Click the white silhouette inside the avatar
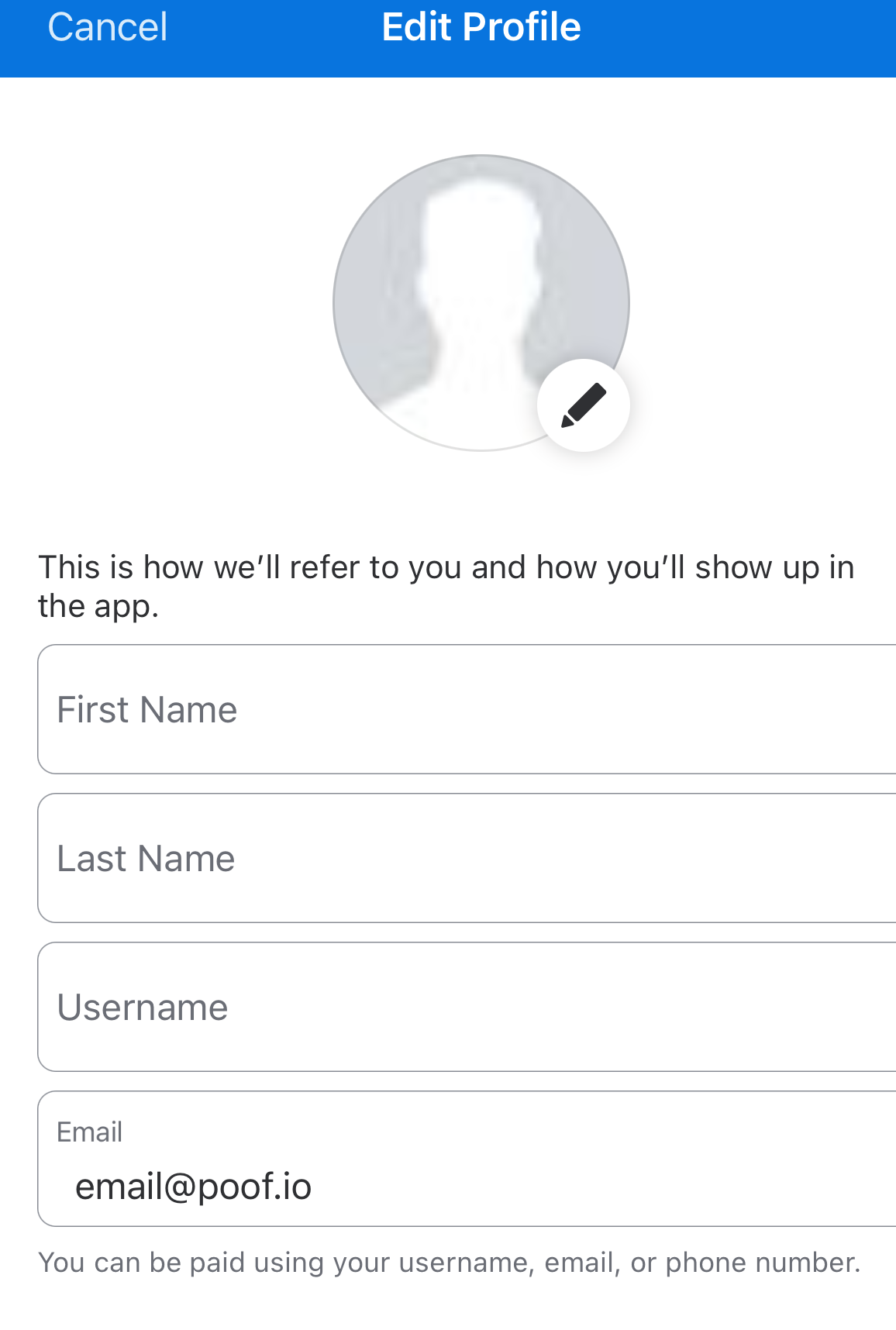Viewport: 896px width, 1330px height. click(x=477, y=295)
